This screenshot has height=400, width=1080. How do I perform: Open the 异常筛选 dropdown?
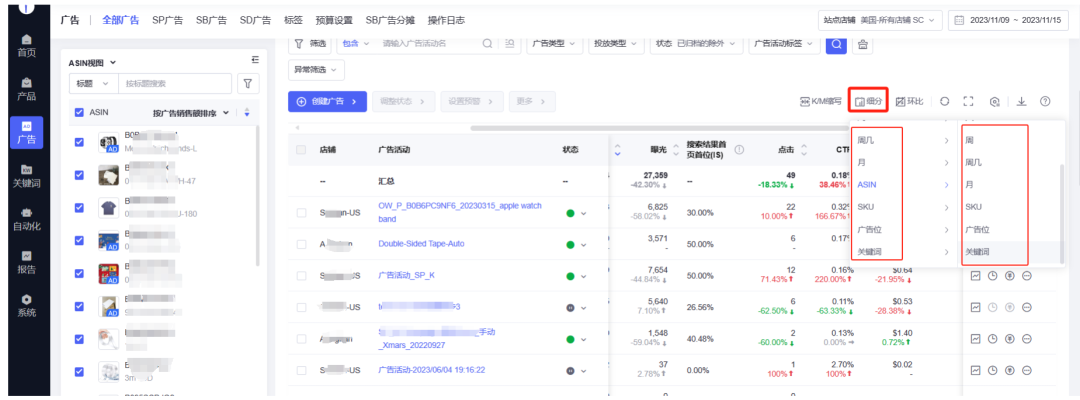(x=317, y=70)
